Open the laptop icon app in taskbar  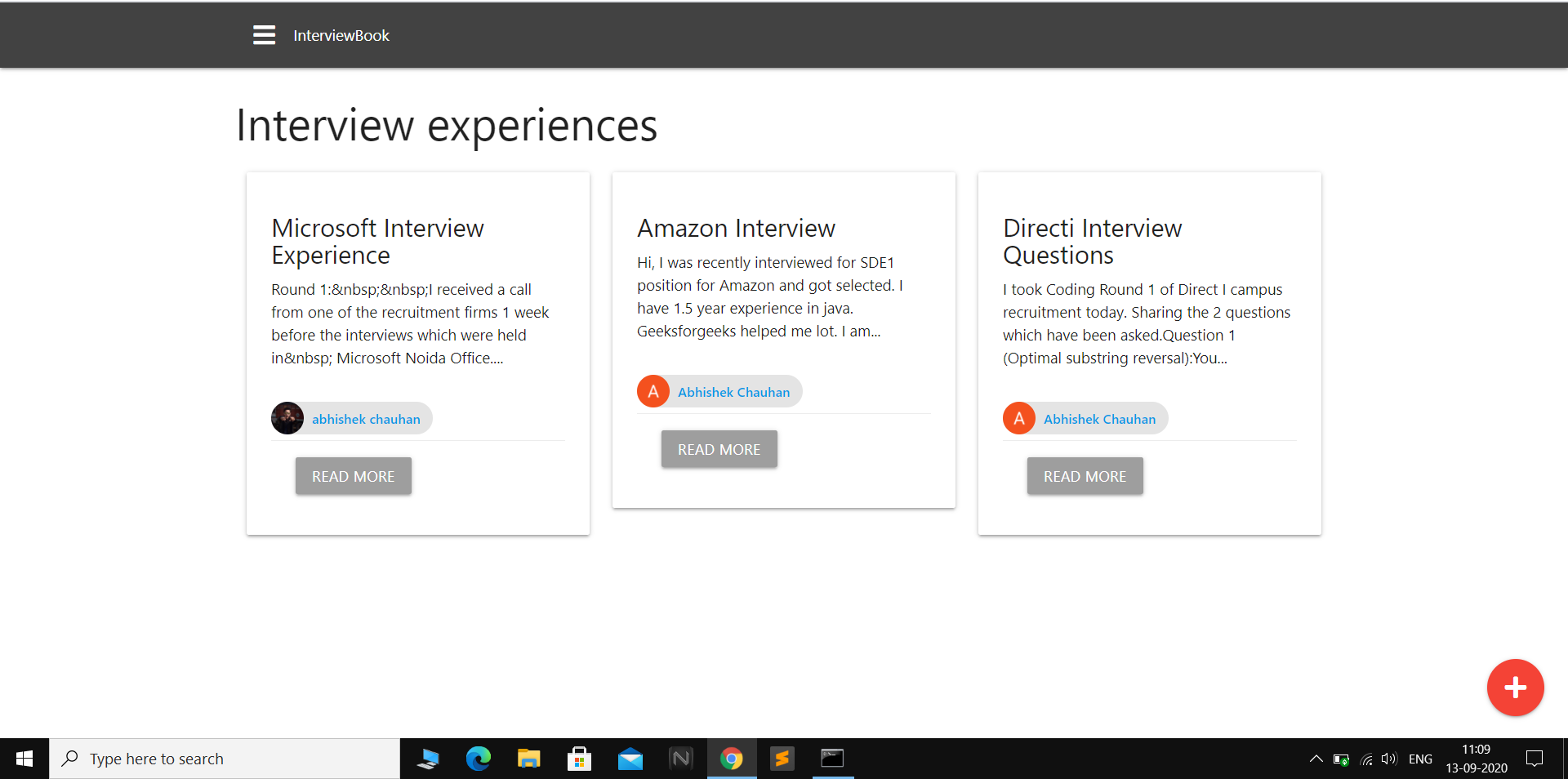coord(428,759)
